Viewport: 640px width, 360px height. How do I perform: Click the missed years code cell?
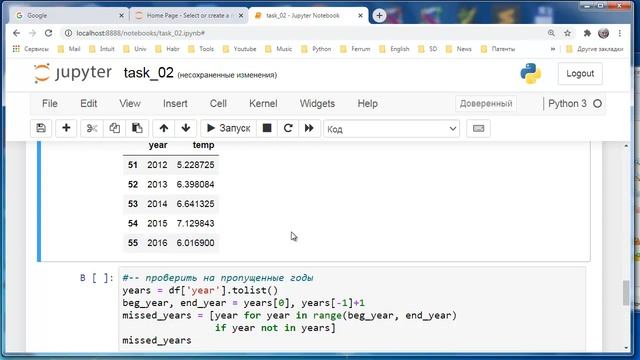pos(352,309)
